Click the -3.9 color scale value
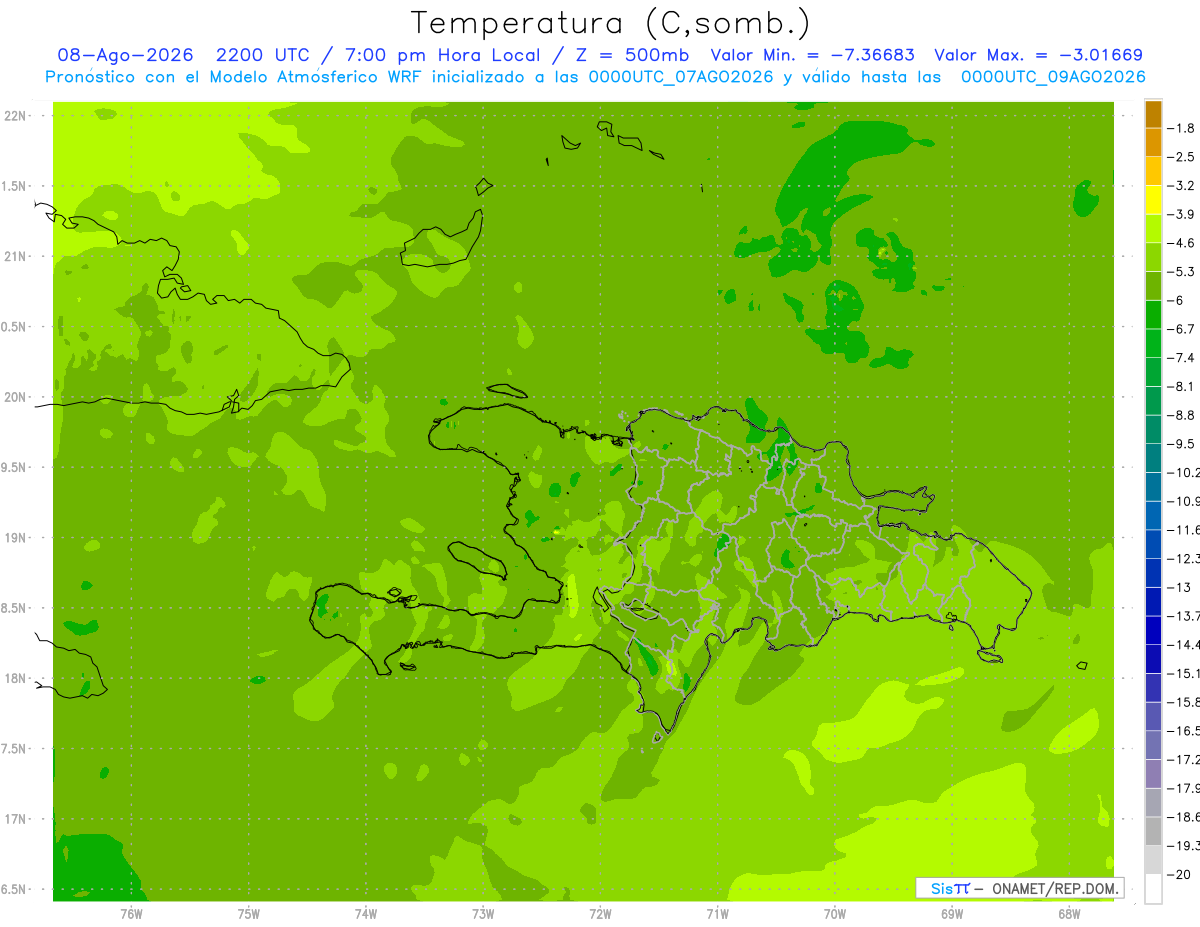 click(1181, 214)
